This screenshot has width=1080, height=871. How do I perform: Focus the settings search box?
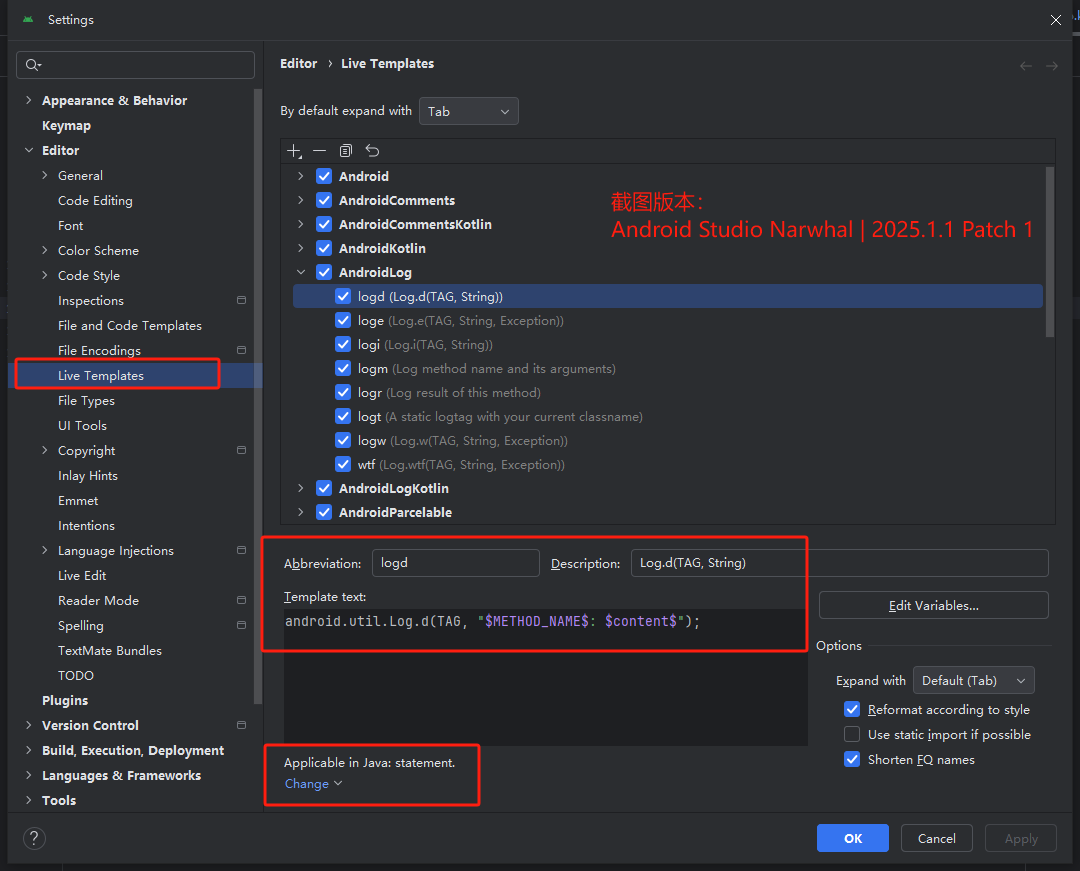click(135, 65)
